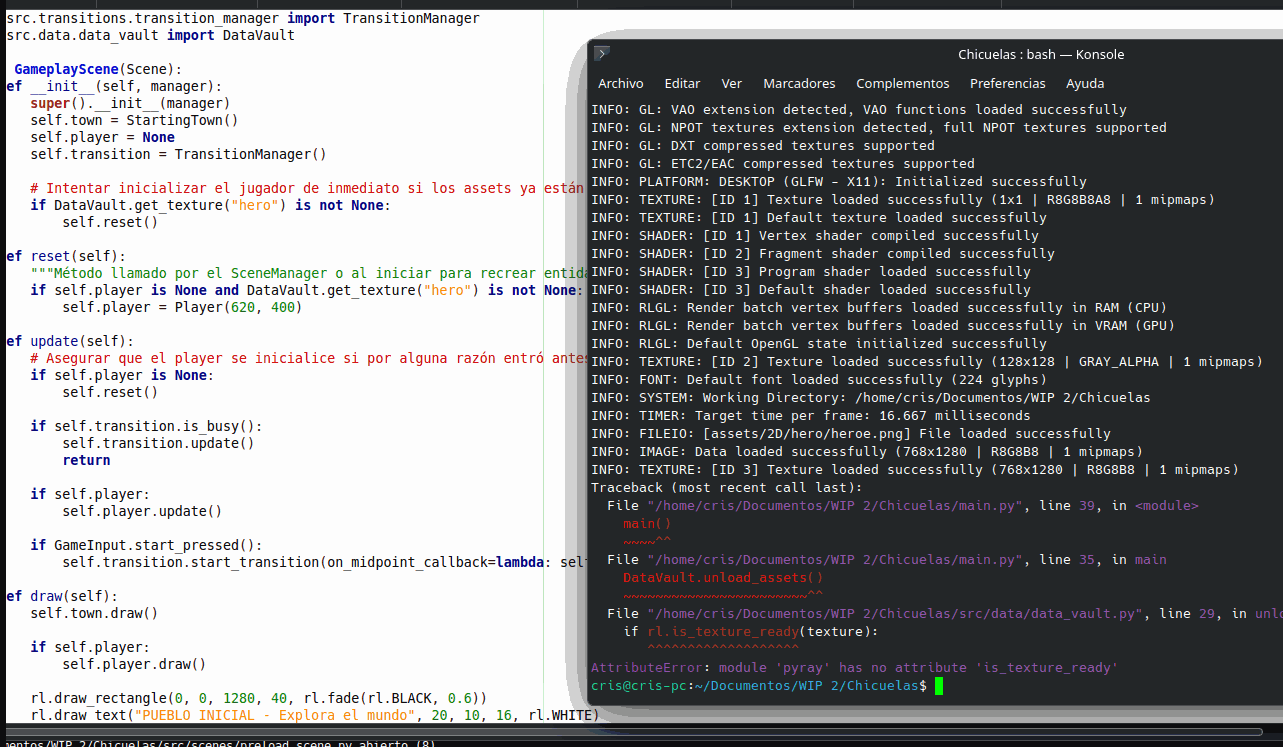This screenshot has height=747, width=1283.
Task: Click the 'src.data.data_vault import DataVault' editor line
Action: (x=151, y=35)
